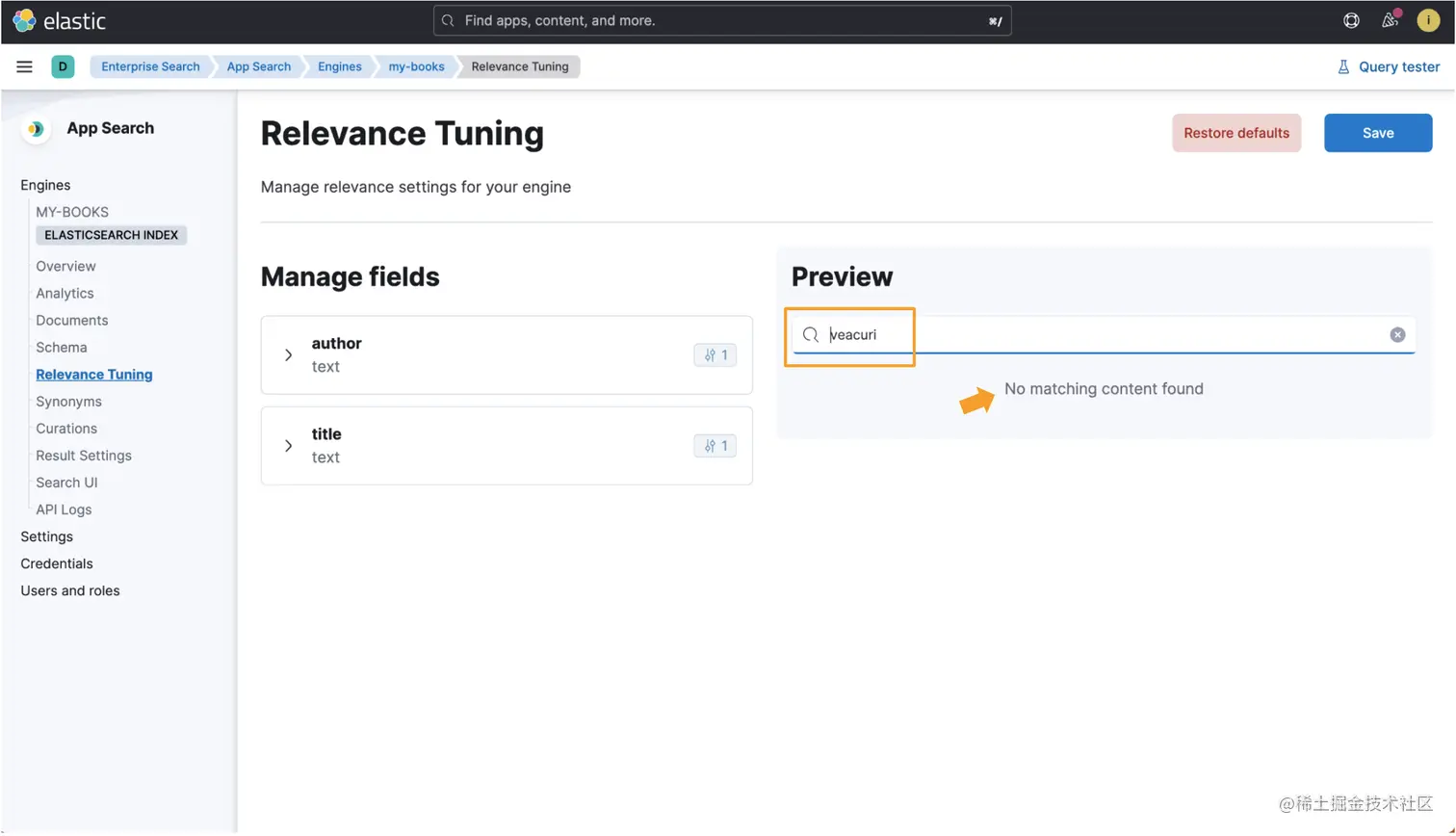
Task: Click the Restore defaults button
Action: [1236, 133]
